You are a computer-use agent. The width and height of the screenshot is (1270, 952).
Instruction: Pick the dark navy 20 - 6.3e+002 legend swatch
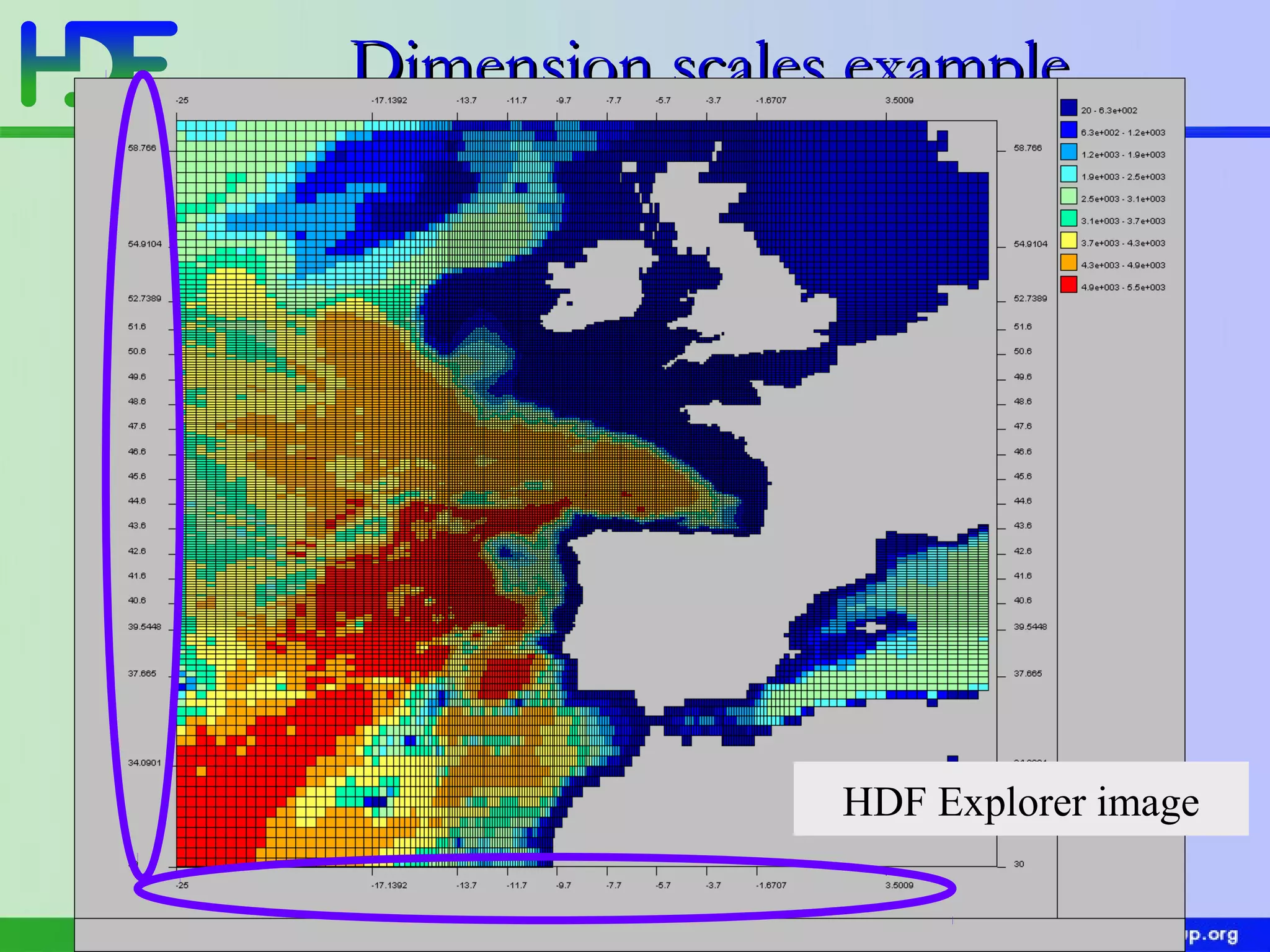(1068, 108)
